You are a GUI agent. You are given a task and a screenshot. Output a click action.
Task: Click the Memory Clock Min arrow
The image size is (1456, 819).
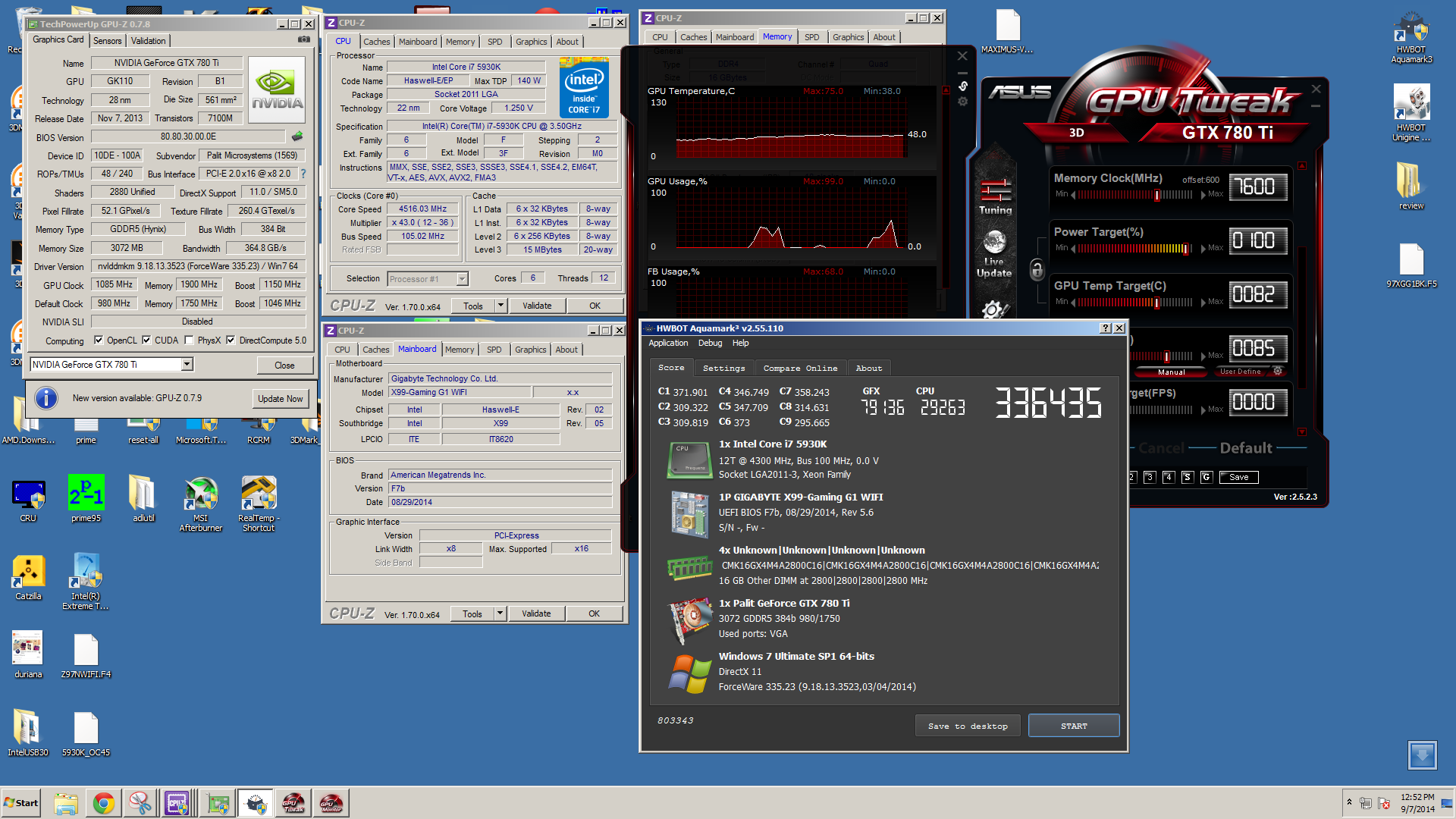1073,195
